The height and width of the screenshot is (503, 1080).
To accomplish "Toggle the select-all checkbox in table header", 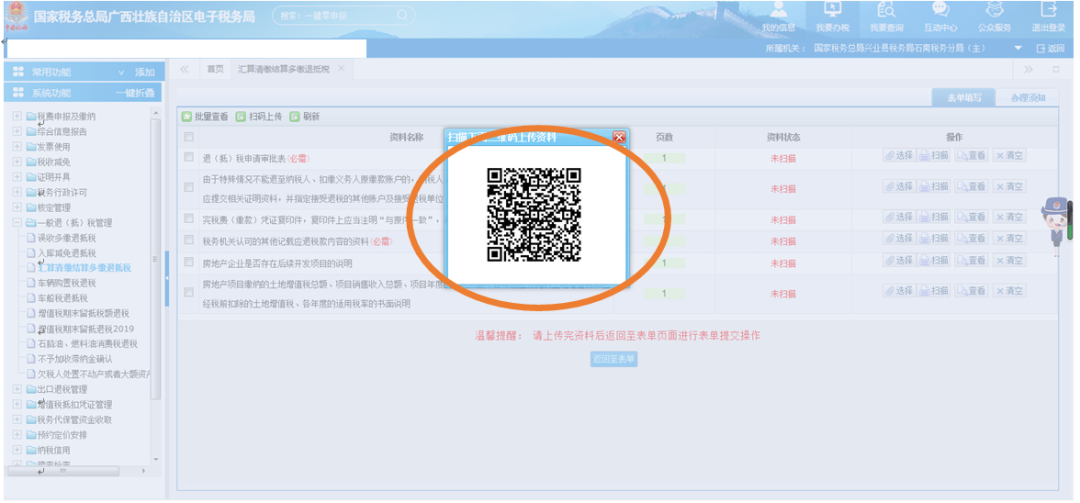I will 189,136.
